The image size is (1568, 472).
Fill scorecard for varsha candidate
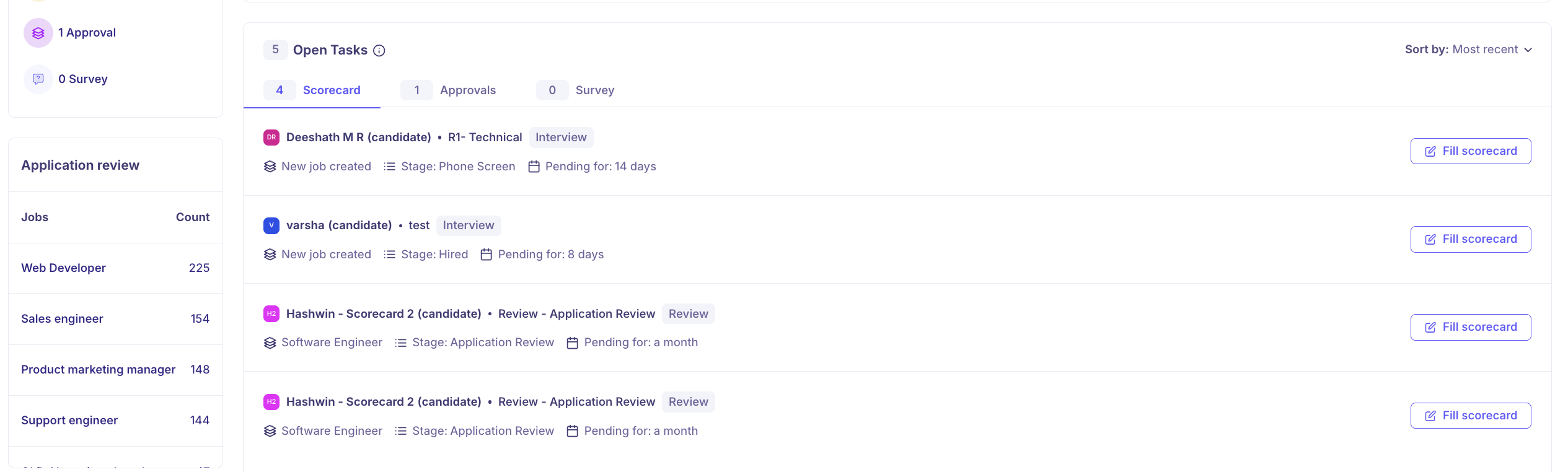pyautogui.click(x=1470, y=239)
